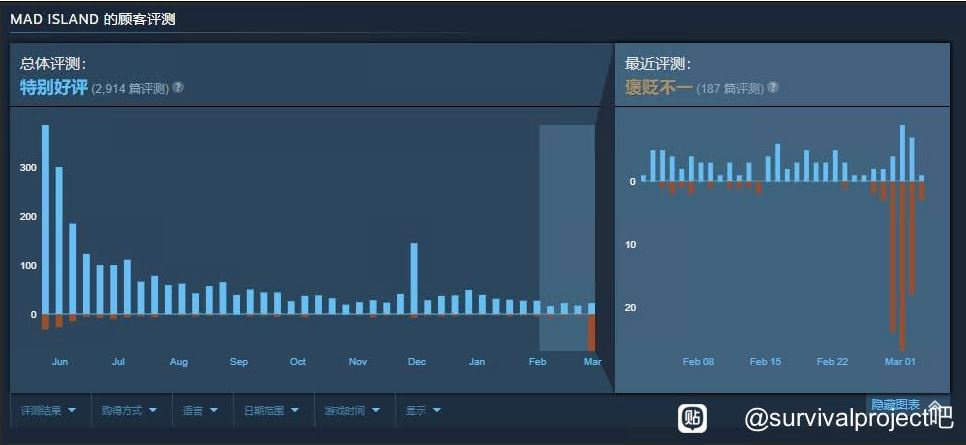Click the 总体评测 heading
The image size is (966, 445).
pos(52,63)
